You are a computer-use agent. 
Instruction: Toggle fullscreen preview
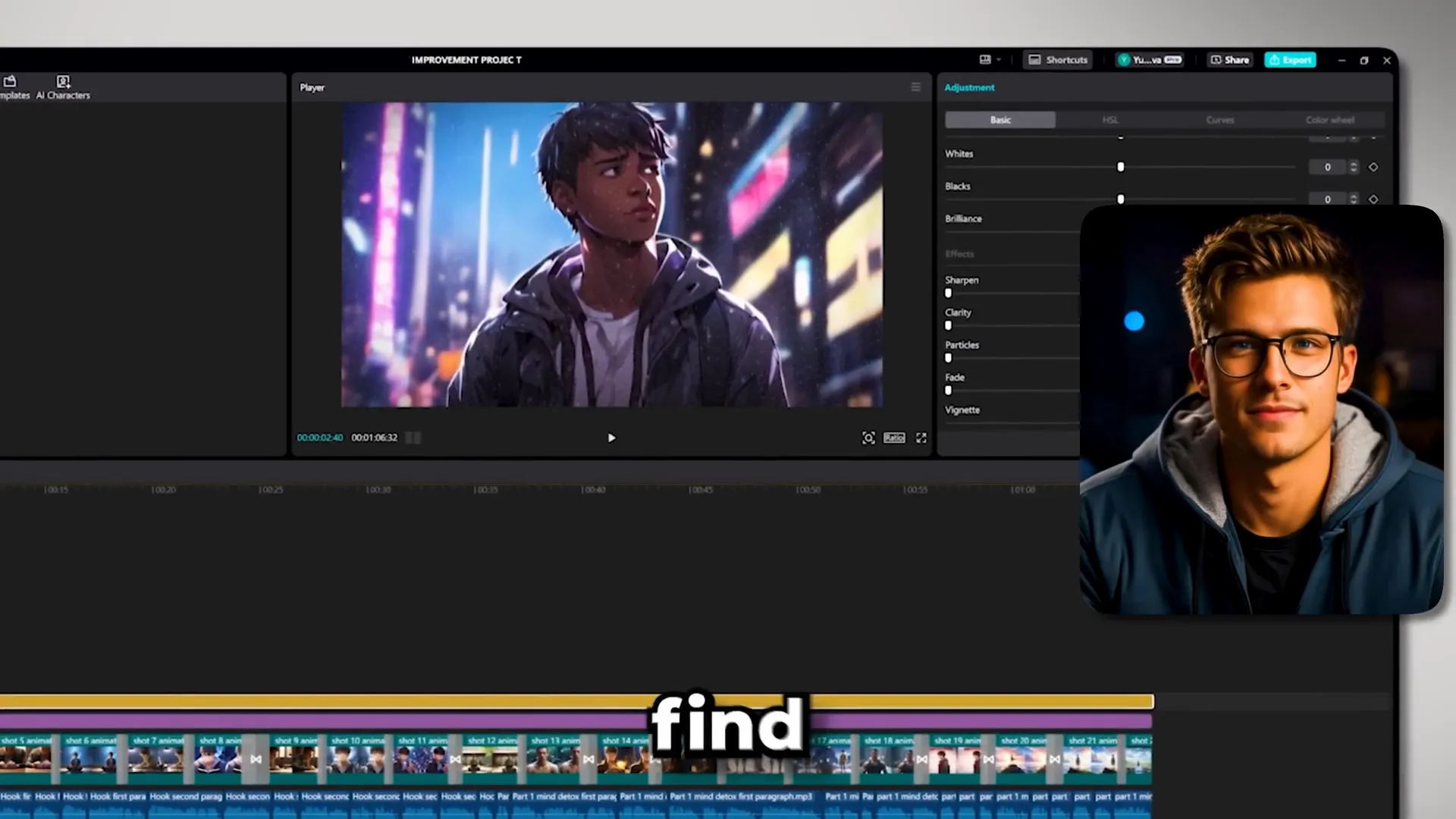click(921, 438)
